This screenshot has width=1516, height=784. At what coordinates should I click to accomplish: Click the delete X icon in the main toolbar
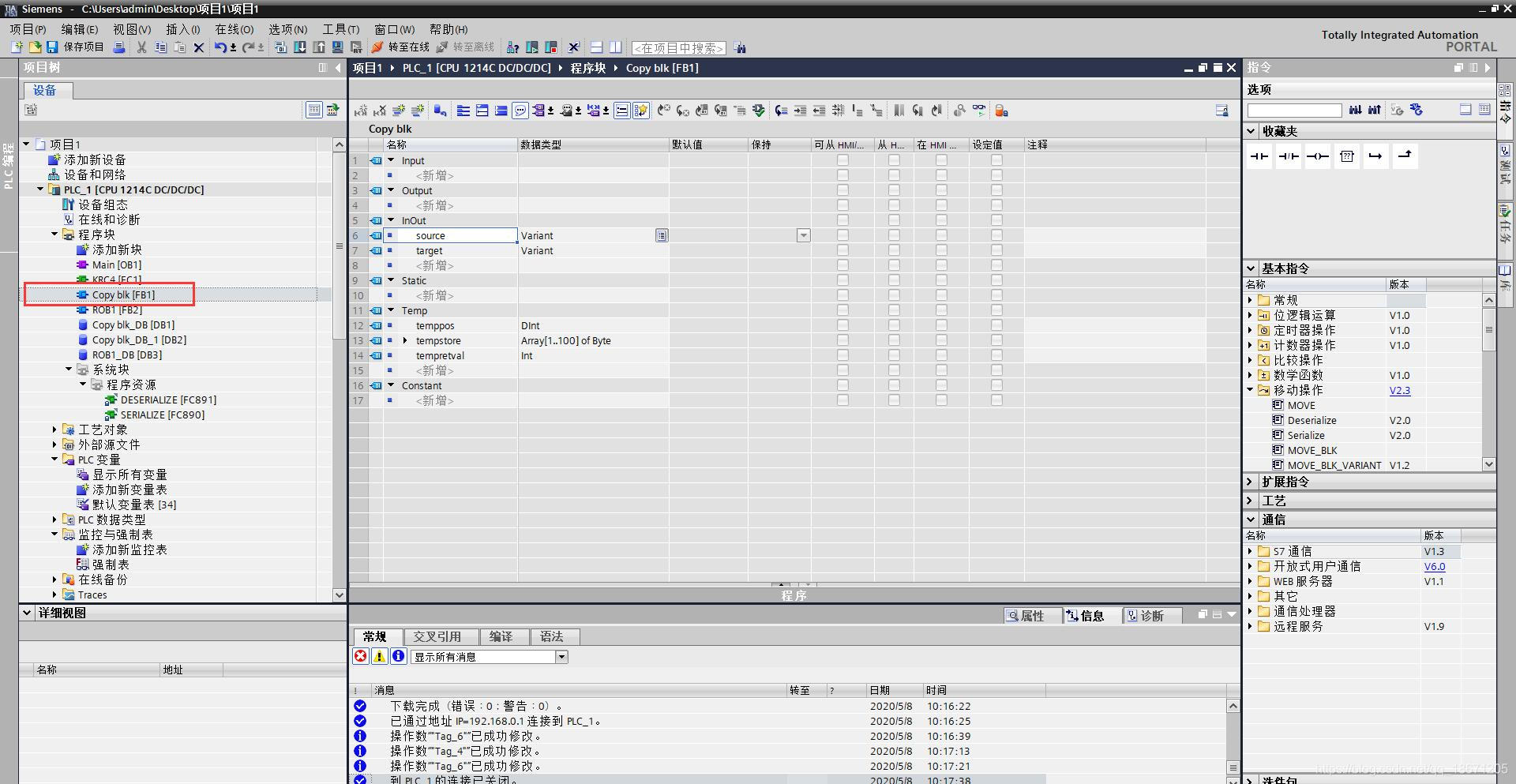coord(199,47)
